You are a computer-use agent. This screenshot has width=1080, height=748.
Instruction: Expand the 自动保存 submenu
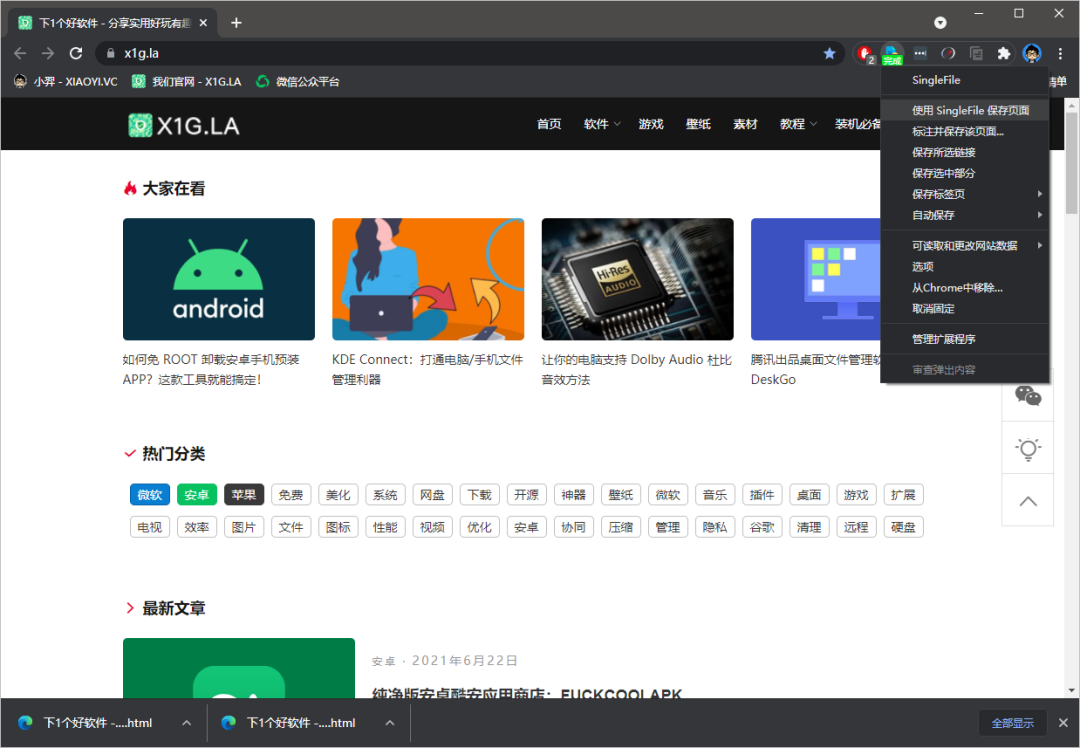pos(965,215)
